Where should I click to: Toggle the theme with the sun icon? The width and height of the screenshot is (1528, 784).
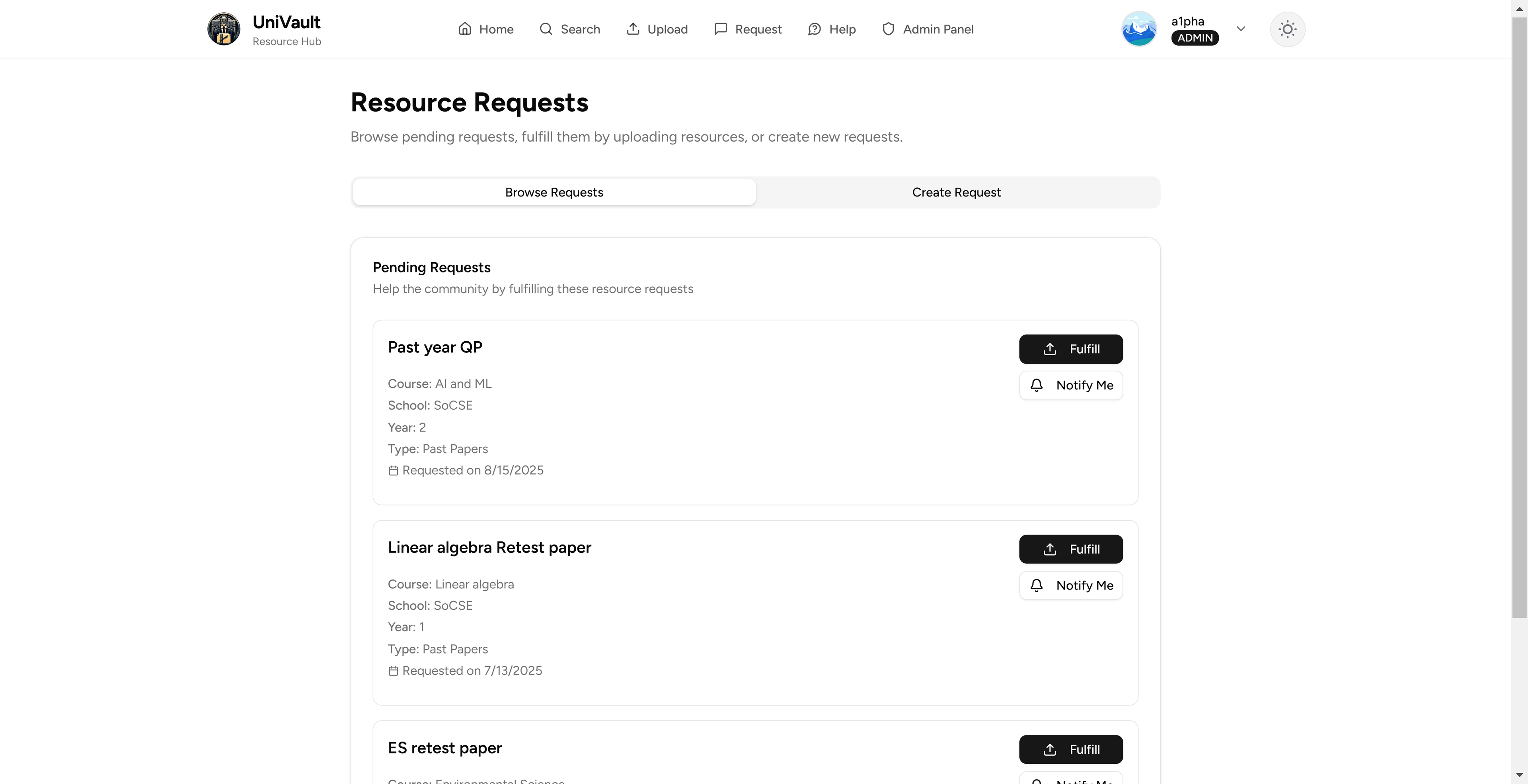pyautogui.click(x=1287, y=29)
